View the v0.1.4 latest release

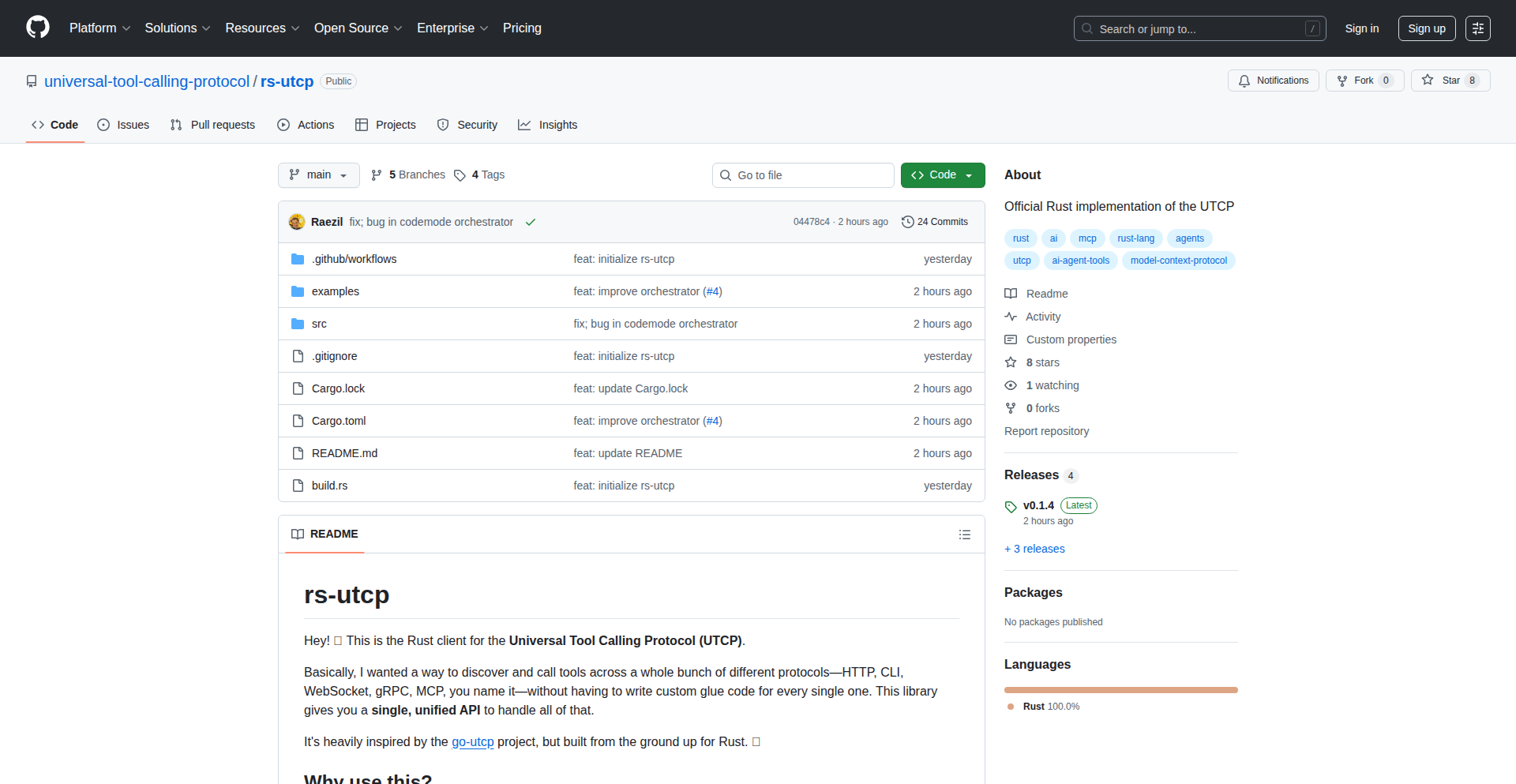1038,505
